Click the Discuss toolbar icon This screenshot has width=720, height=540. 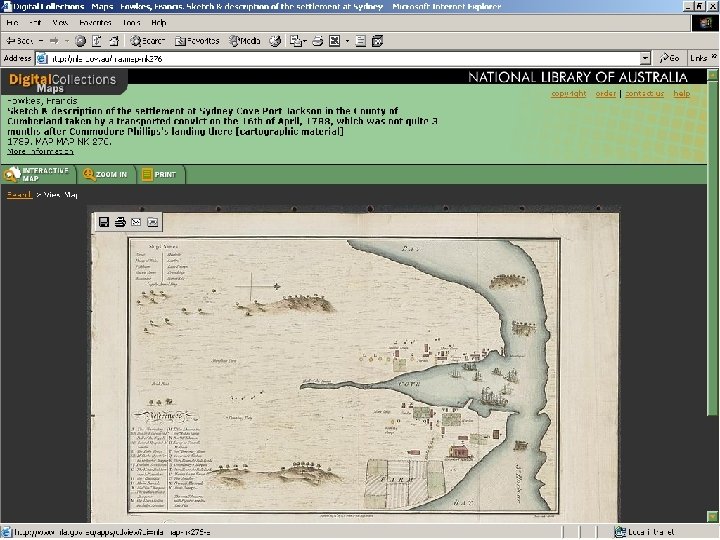(x=361, y=41)
